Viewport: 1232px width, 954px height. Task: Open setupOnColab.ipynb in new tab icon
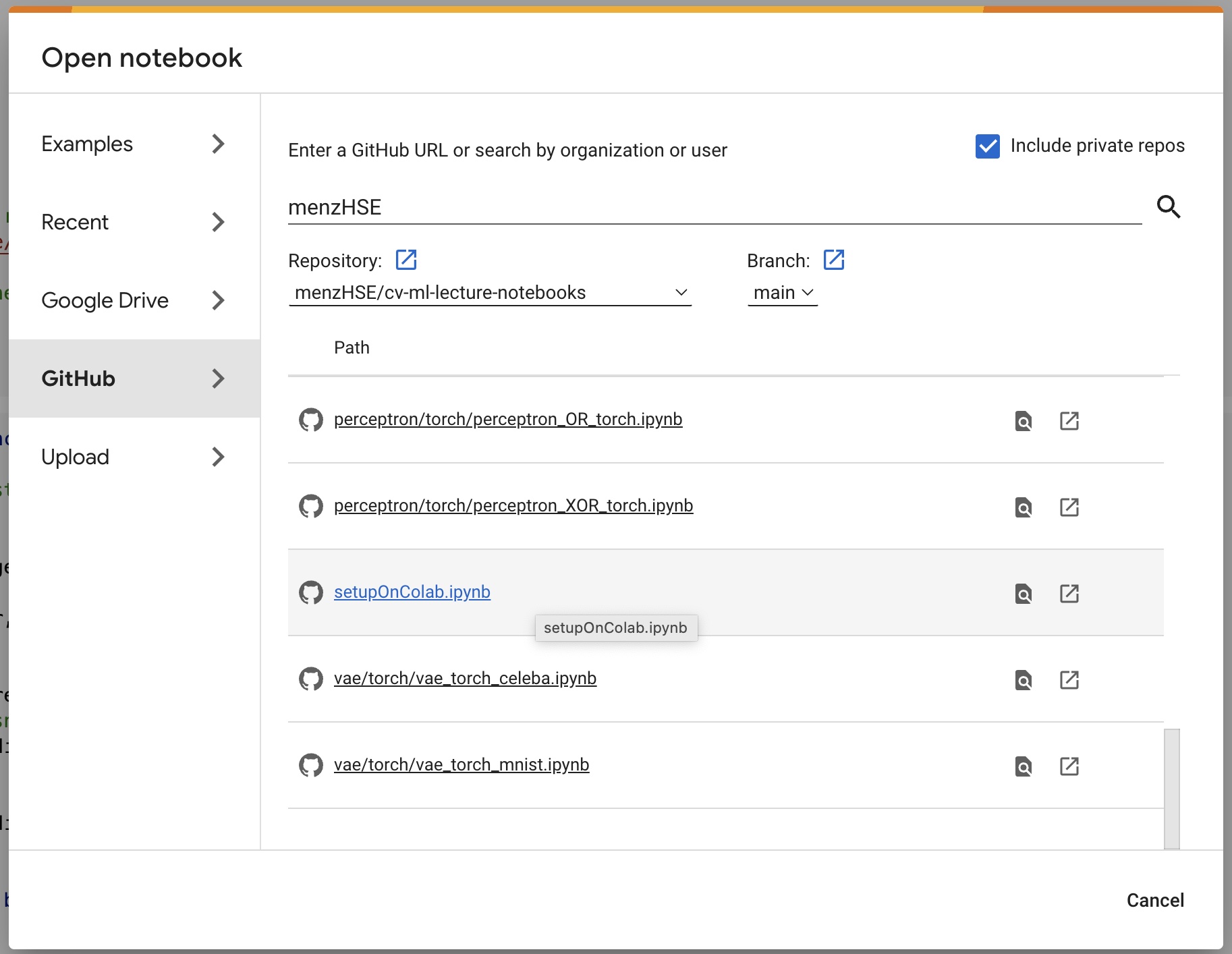[1069, 594]
